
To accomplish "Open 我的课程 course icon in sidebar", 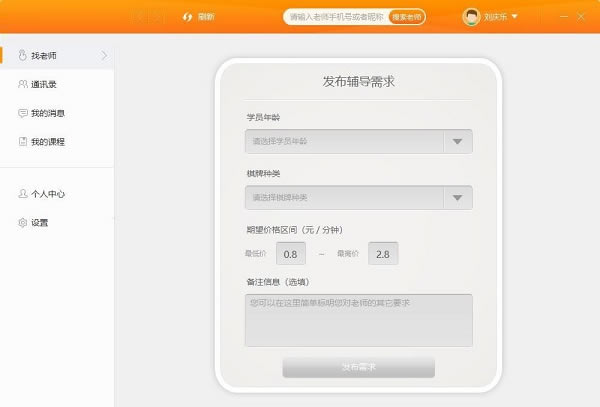I will tap(22, 142).
